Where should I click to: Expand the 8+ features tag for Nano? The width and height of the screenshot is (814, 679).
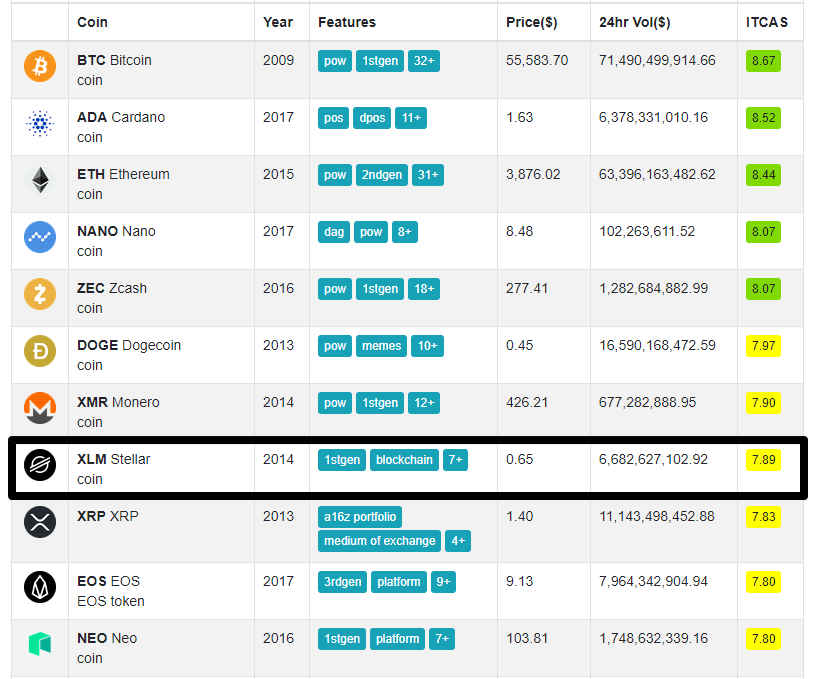pos(404,232)
